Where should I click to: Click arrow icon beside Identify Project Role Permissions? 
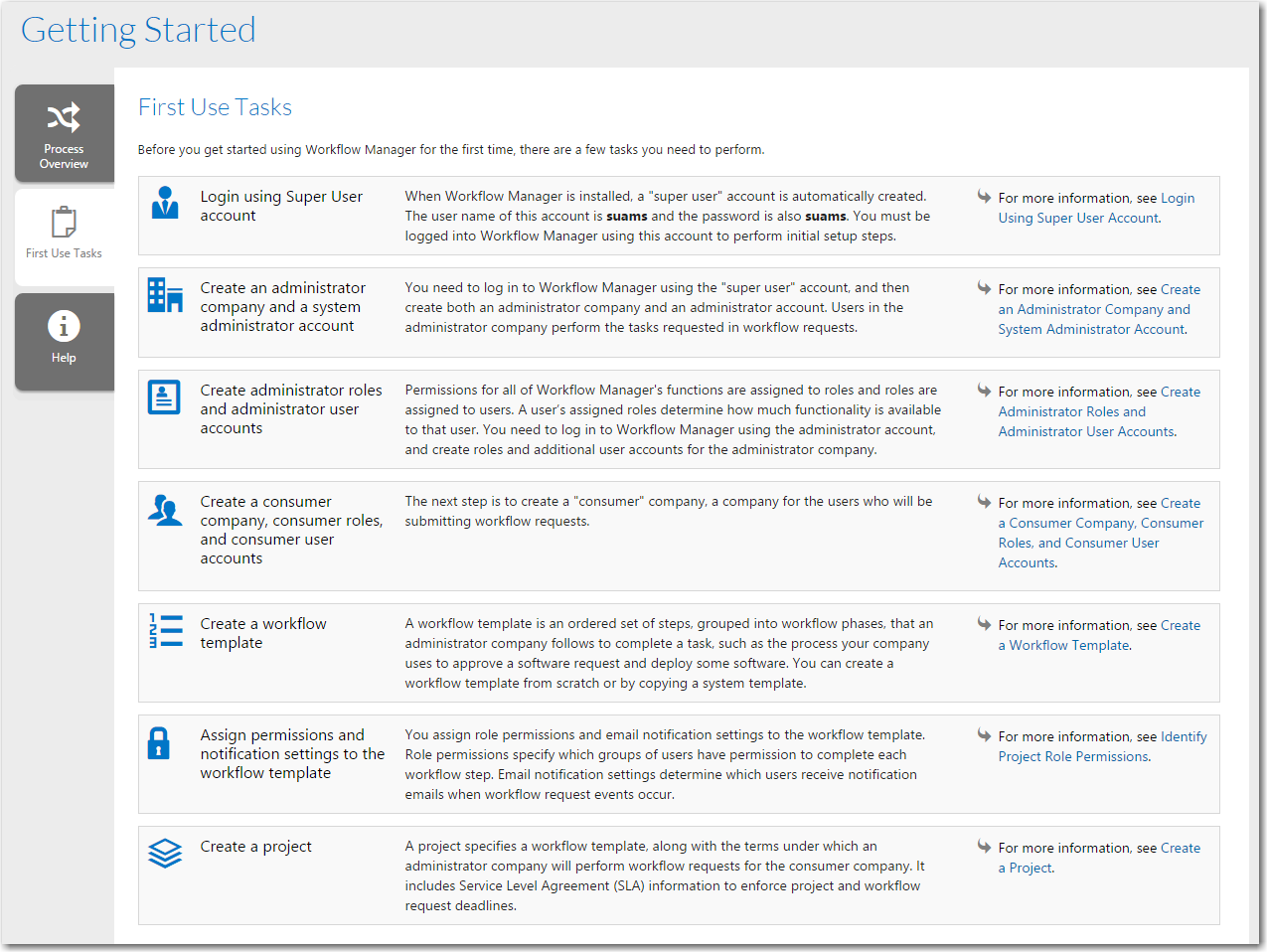[x=984, y=734]
